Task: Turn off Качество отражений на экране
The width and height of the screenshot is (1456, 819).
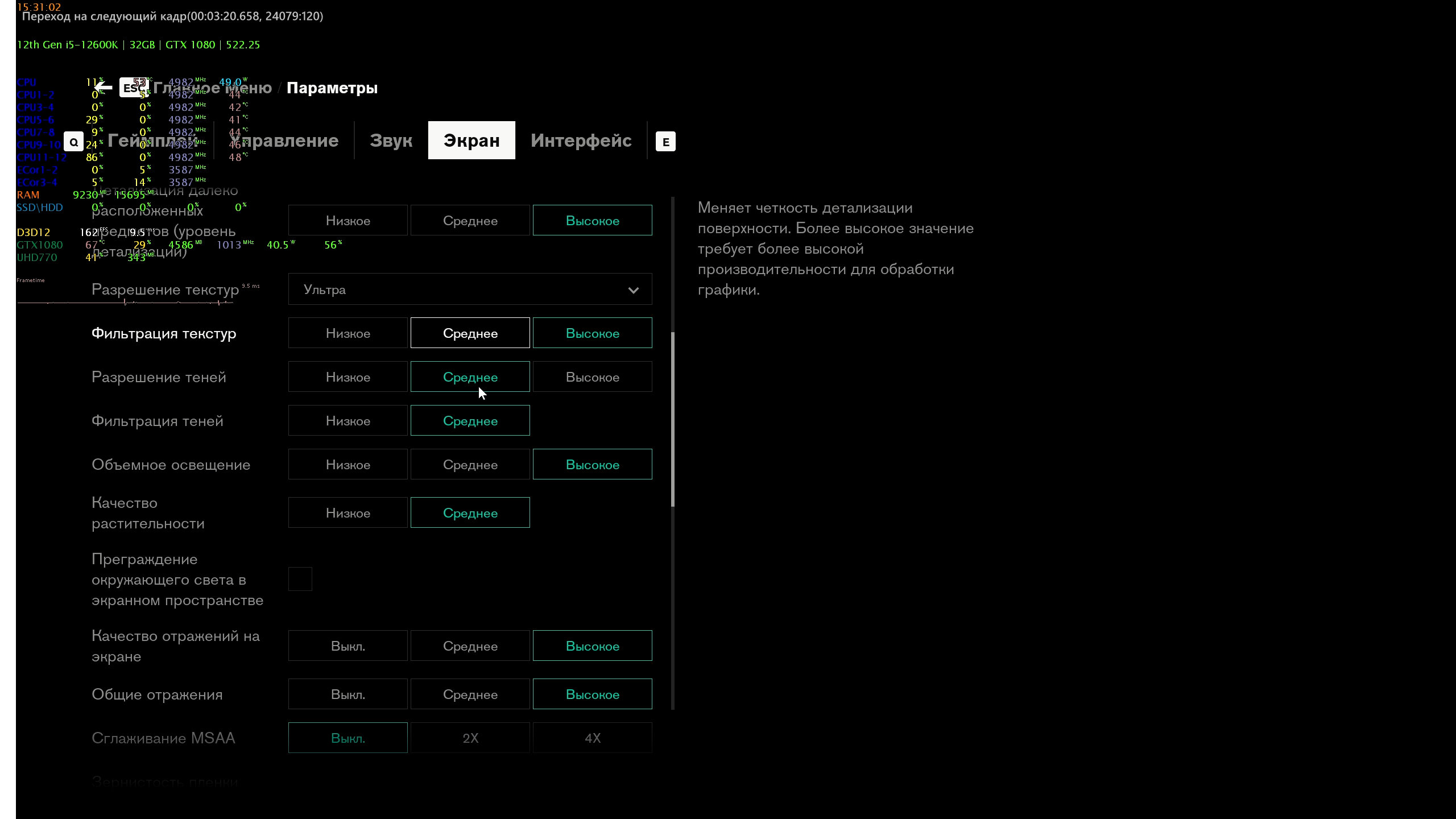Action: [x=348, y=646]
